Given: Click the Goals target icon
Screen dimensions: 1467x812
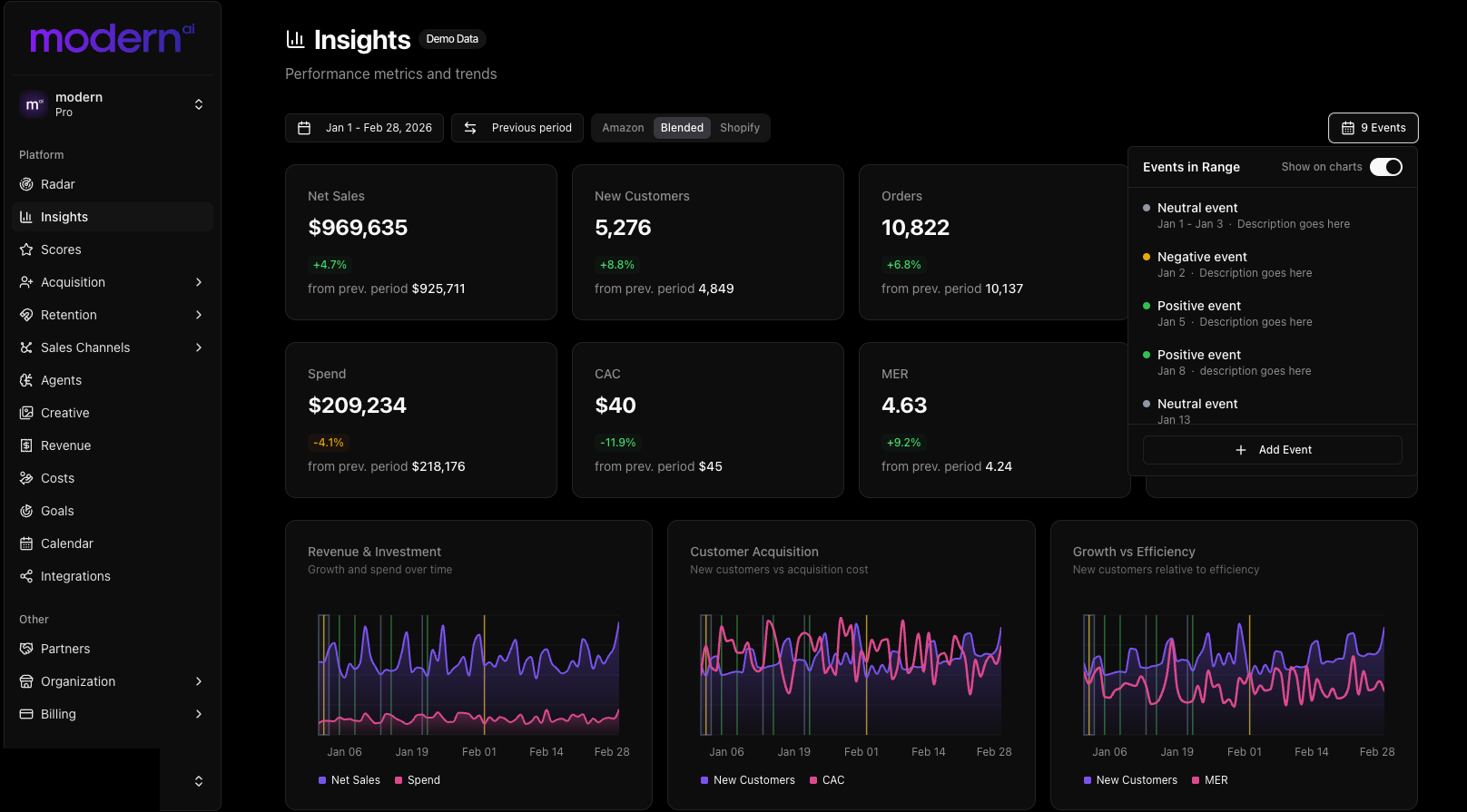Looking at the screenshot, I should tap(26, 511).
